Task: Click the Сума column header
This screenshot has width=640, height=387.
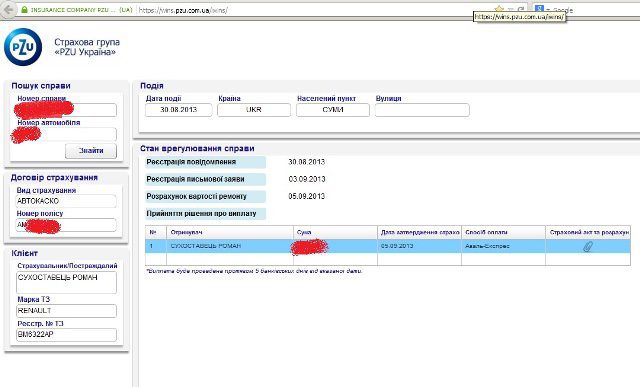Action: pyautogui.click(x=304, y=232)
